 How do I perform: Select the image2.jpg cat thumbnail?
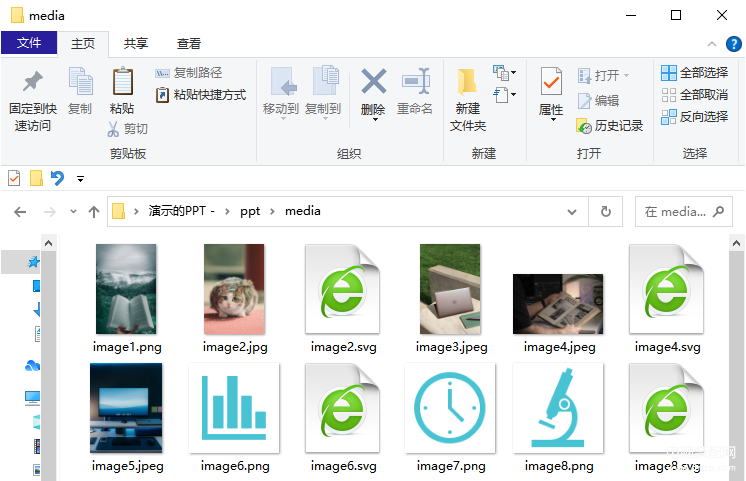click(x=234, y=289)
